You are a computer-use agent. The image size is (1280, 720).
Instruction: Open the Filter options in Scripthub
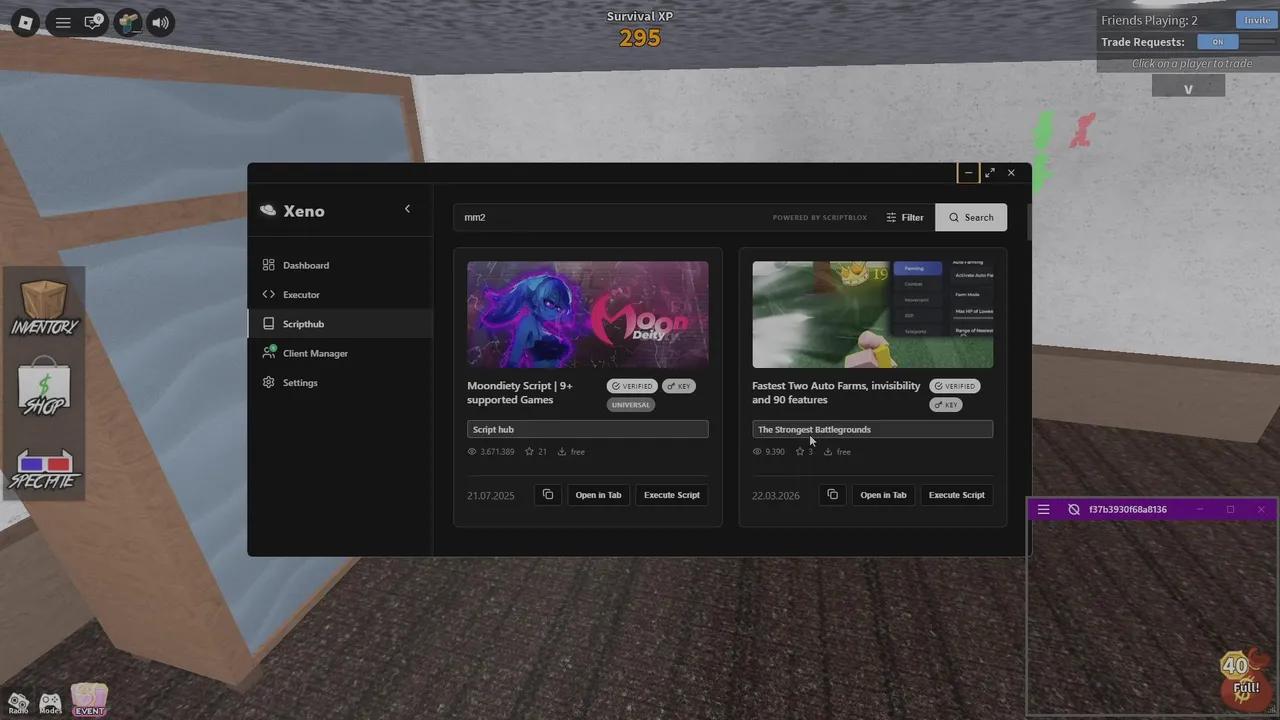tap(904, 217)
